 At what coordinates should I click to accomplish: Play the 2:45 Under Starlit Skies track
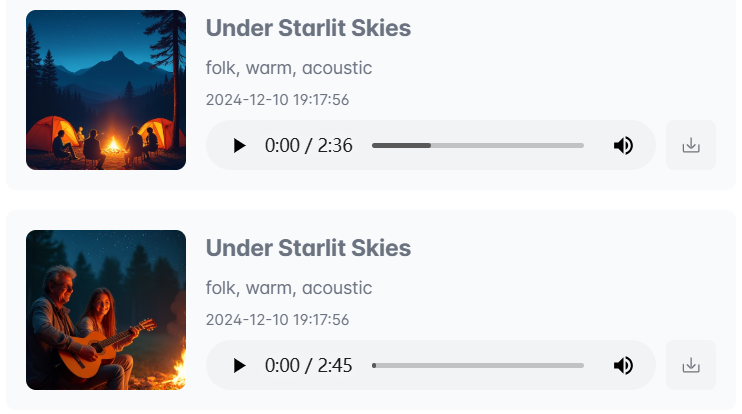[239, 366]
